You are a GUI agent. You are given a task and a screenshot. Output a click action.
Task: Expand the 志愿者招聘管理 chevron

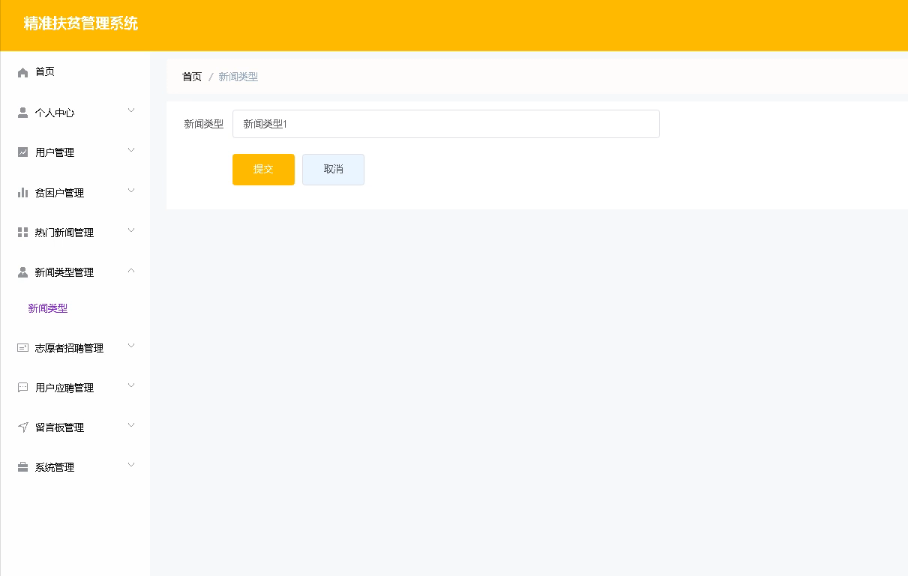point(131,346)
